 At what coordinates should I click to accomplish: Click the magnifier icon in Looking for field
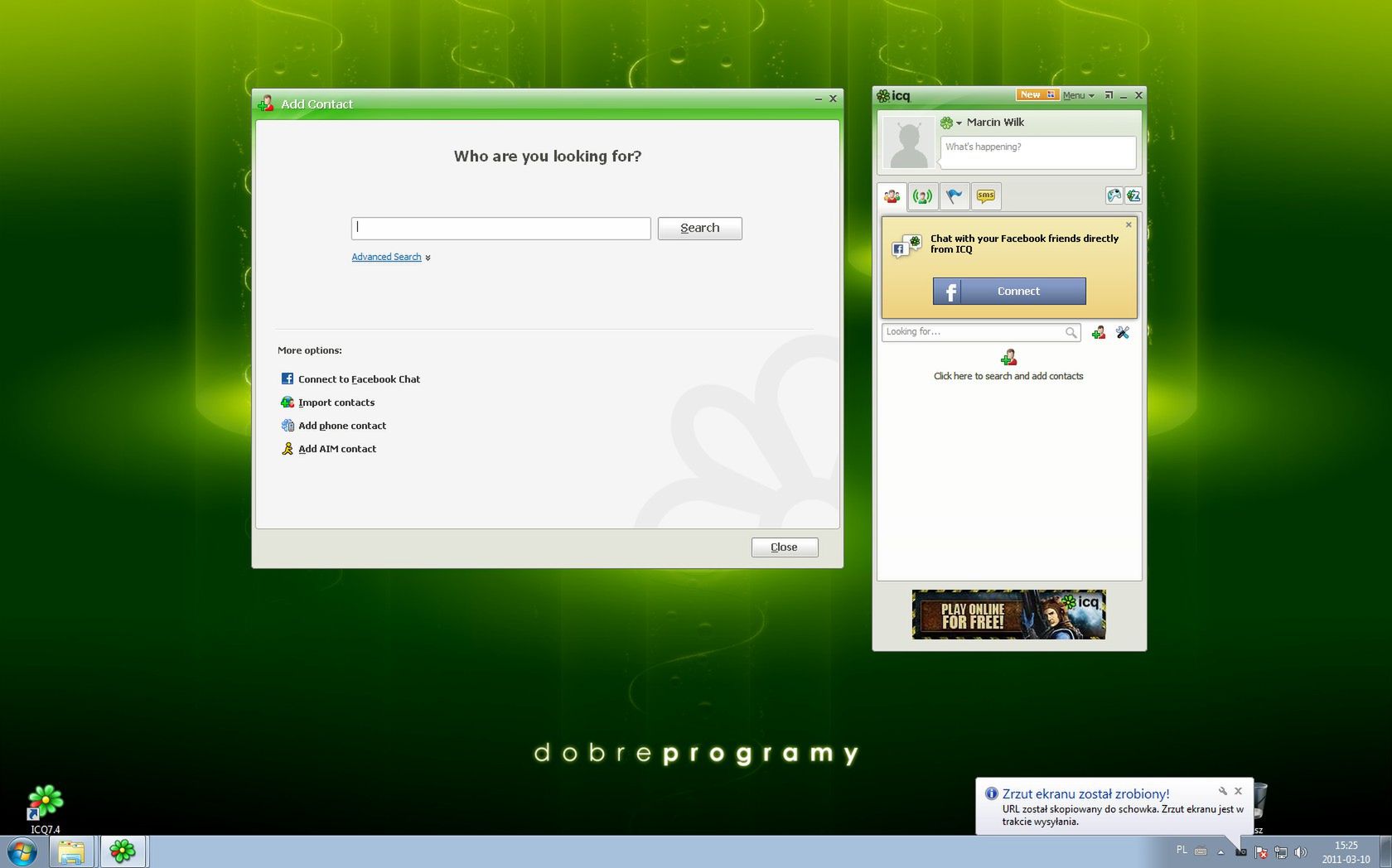[1071, 332]
